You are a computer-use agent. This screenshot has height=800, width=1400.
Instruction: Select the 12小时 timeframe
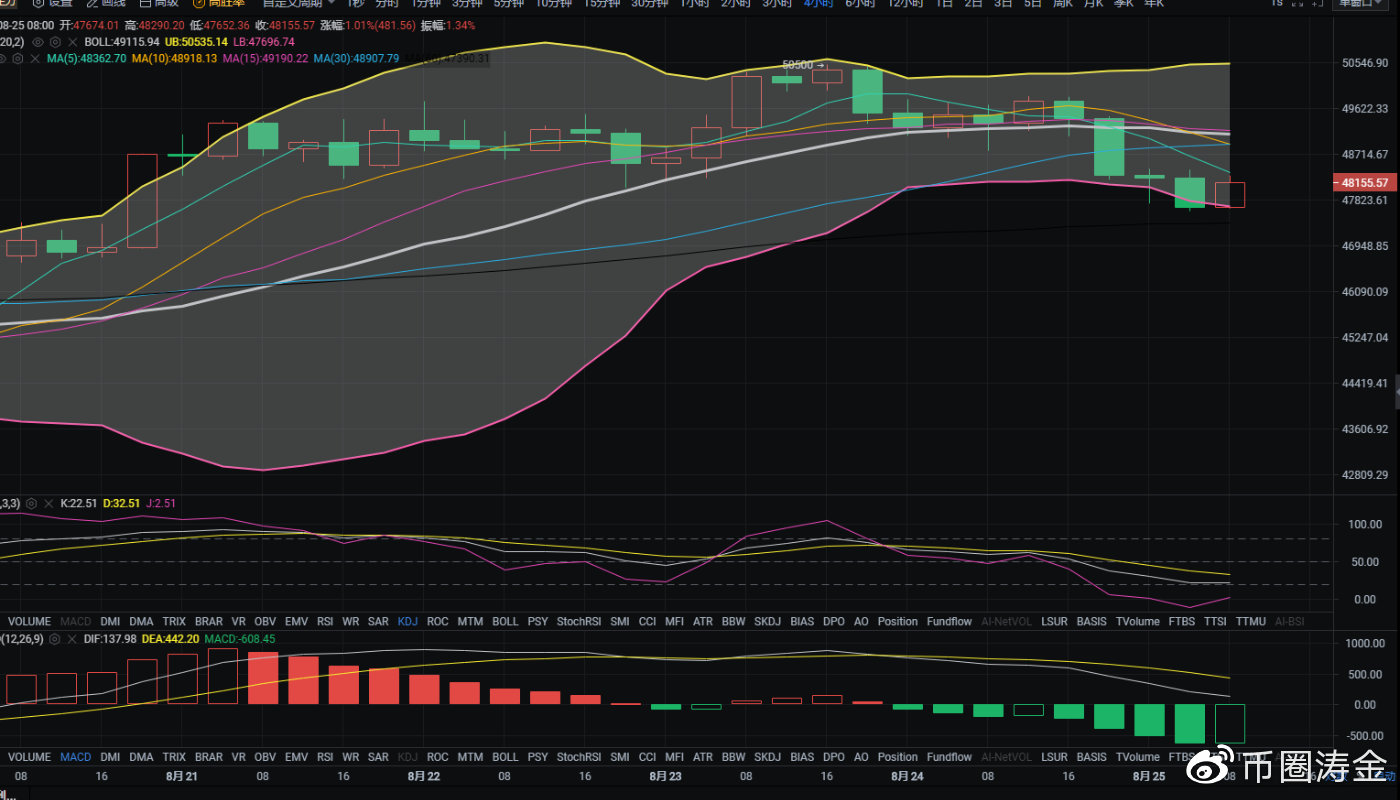pyautogui.click(x=905, y=3)
